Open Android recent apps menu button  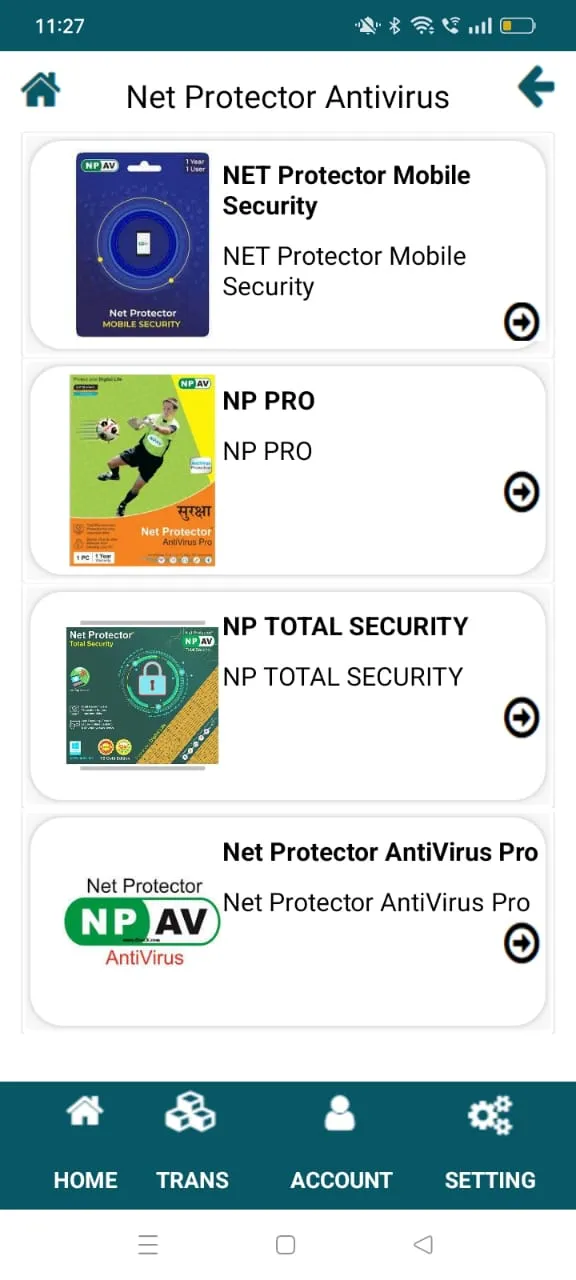pyautogui.click(x=148, y=1244)
